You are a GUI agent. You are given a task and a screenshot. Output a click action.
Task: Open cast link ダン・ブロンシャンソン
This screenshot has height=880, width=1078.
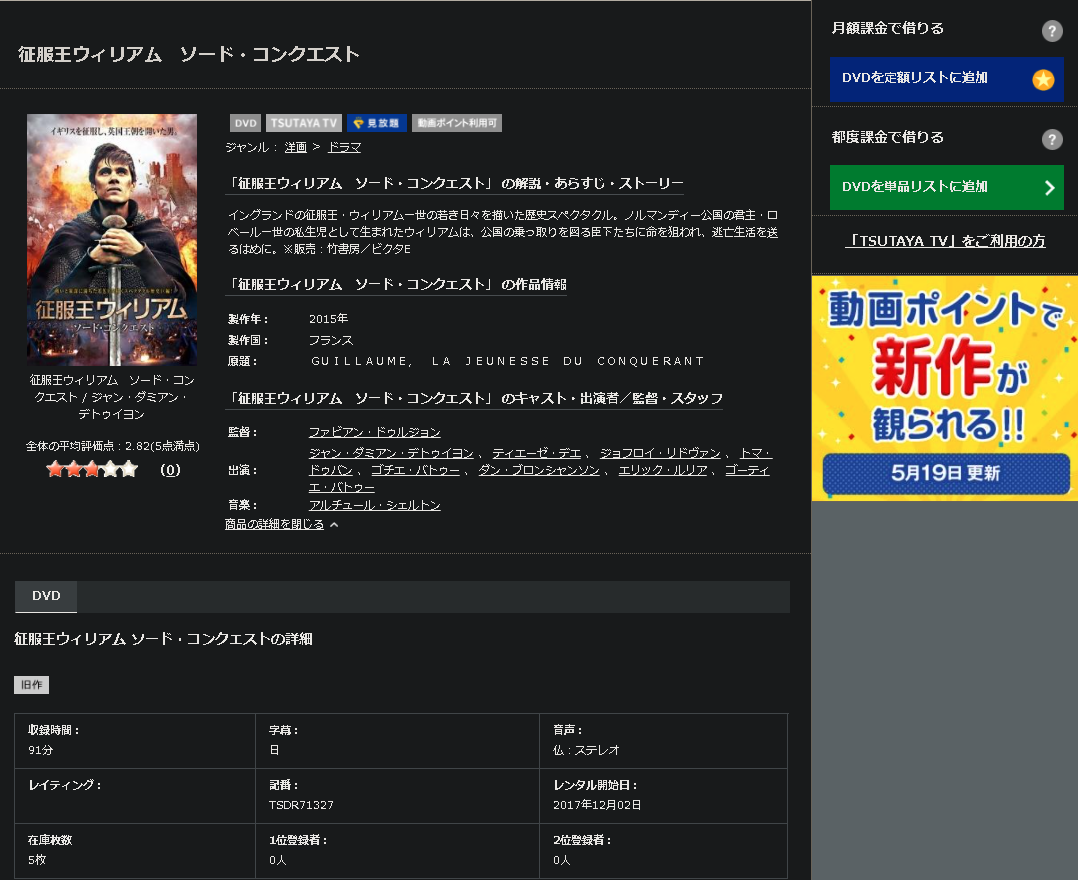tap(539, 470)
